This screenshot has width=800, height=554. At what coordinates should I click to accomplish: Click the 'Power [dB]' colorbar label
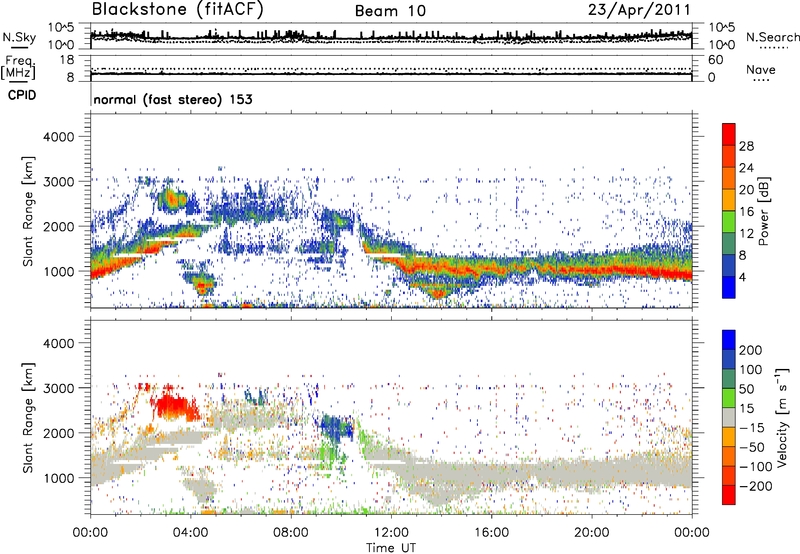point(763,211)
